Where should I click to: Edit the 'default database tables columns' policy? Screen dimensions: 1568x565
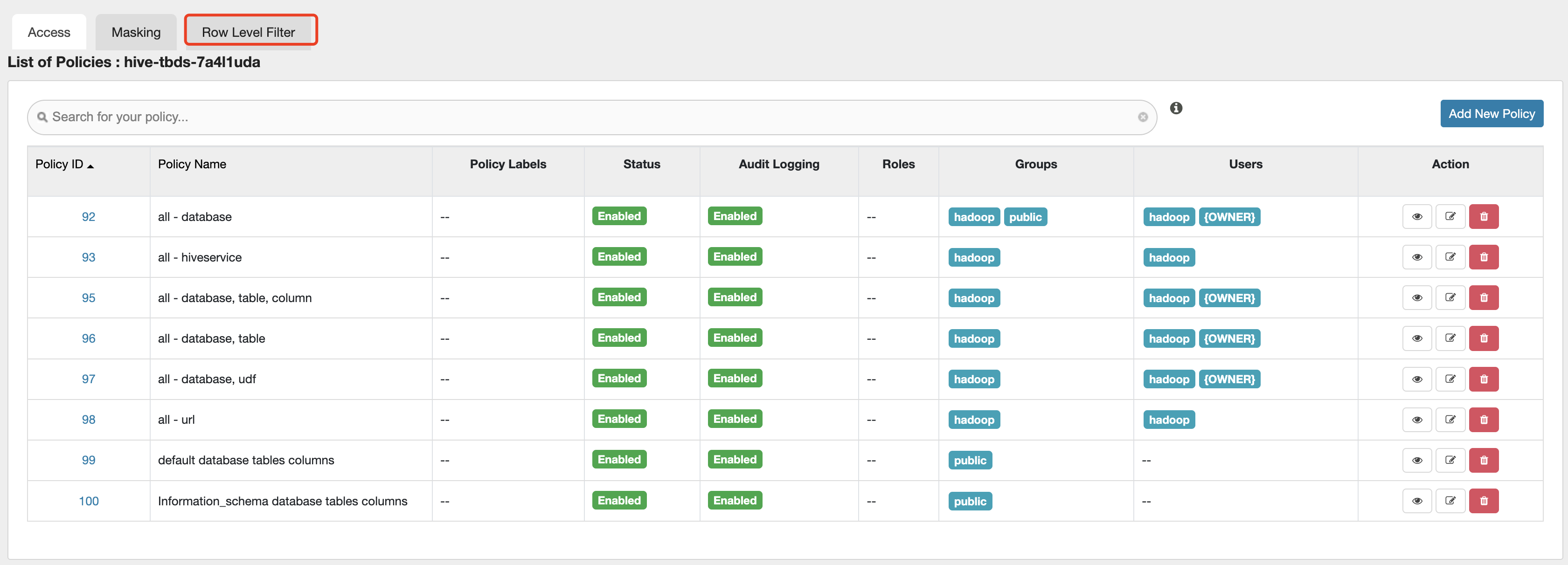[x=1450, y=461]
